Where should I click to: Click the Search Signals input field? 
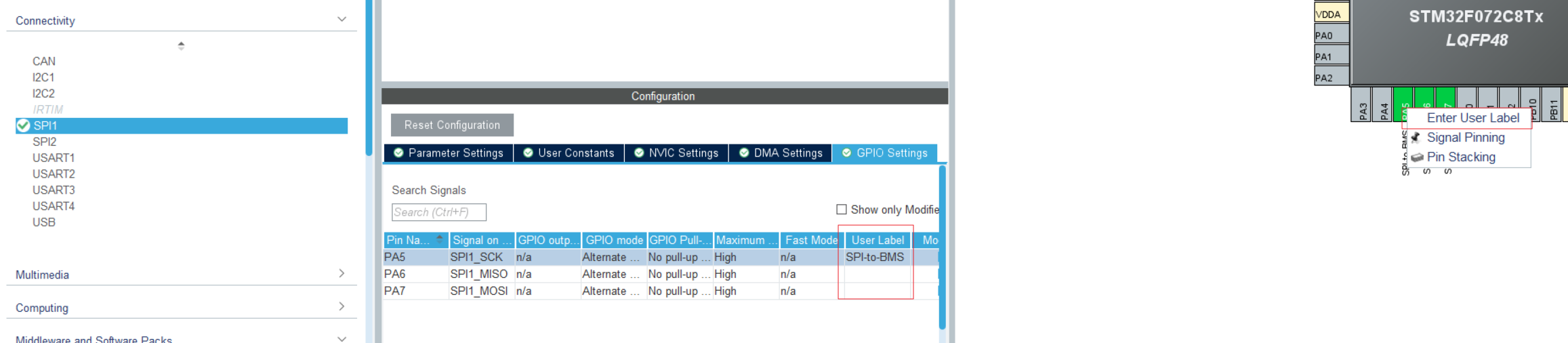(439, 212)
